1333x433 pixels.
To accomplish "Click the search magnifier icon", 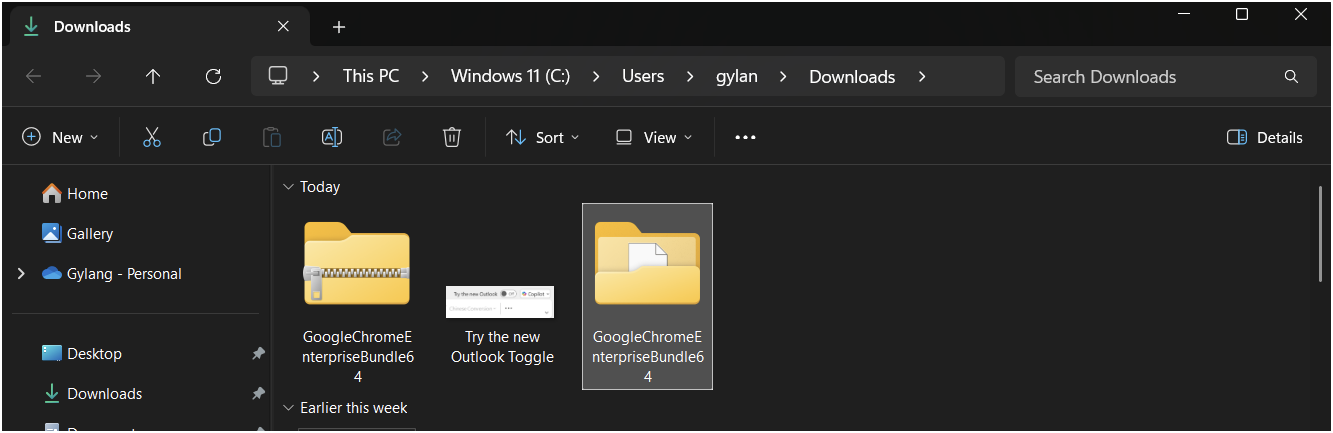I will pyautogui.click(x=1291, y=76).
